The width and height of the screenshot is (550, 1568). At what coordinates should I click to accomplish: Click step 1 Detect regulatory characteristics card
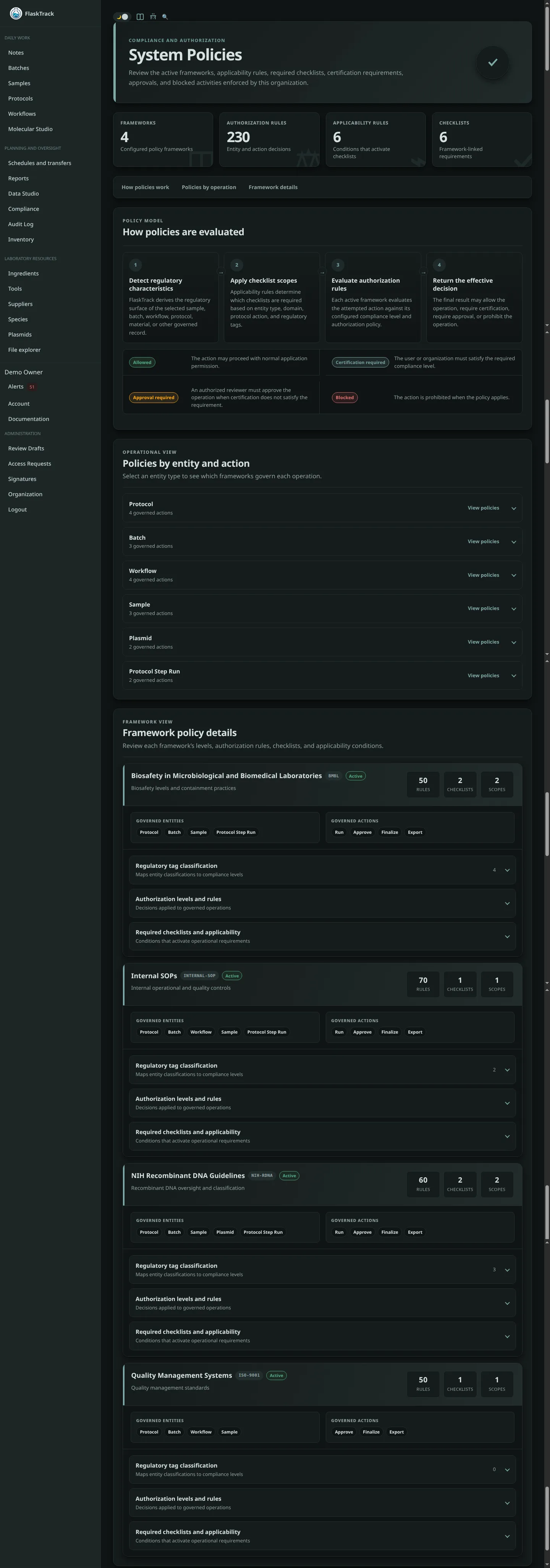[170, 298]
